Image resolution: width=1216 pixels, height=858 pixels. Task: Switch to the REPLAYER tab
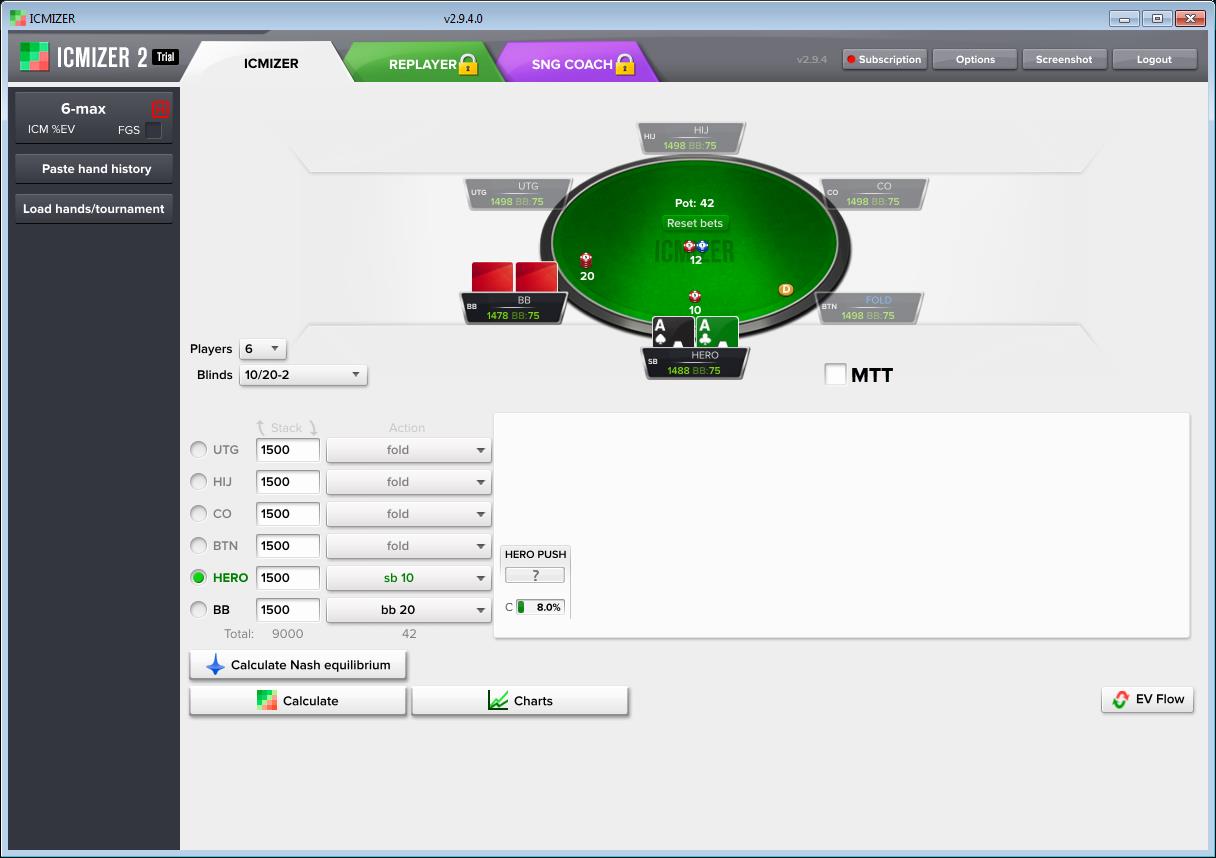point(422,64)
